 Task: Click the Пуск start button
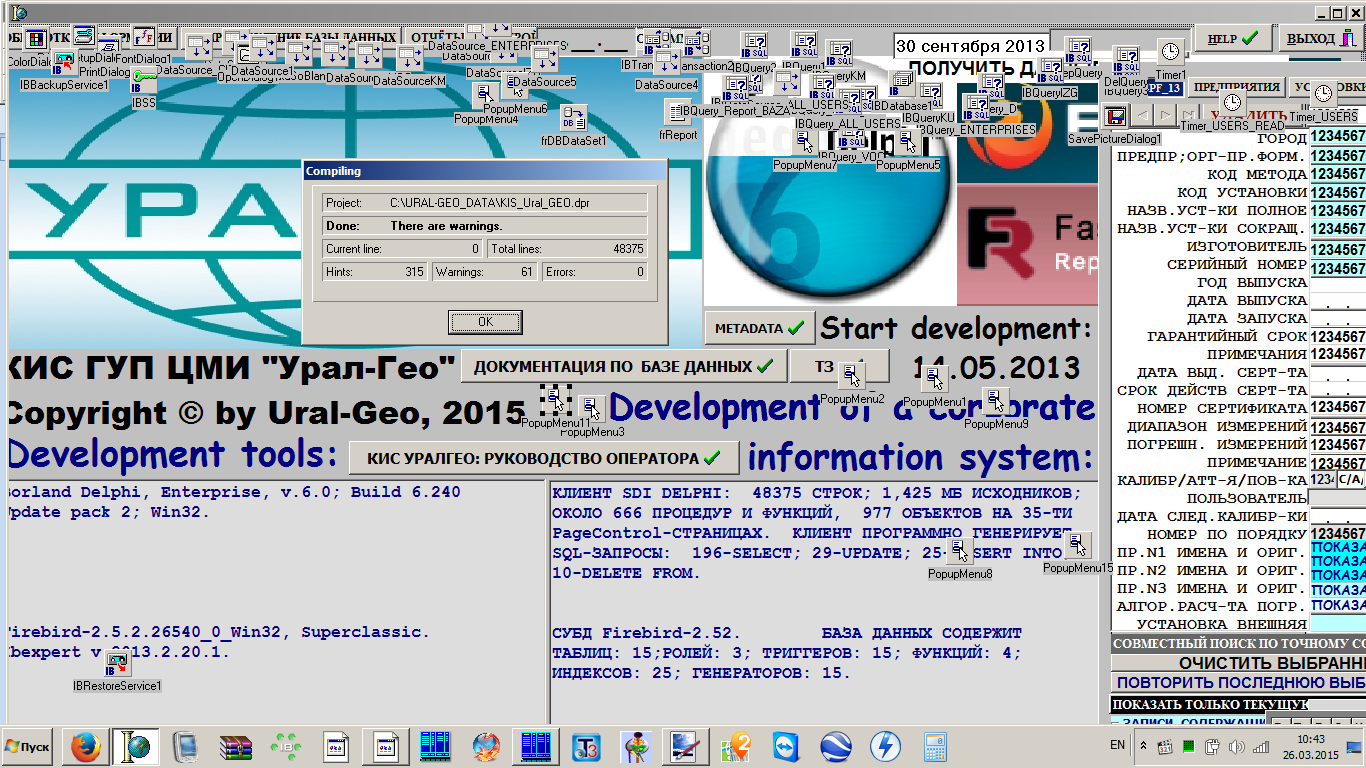point(29,747)
